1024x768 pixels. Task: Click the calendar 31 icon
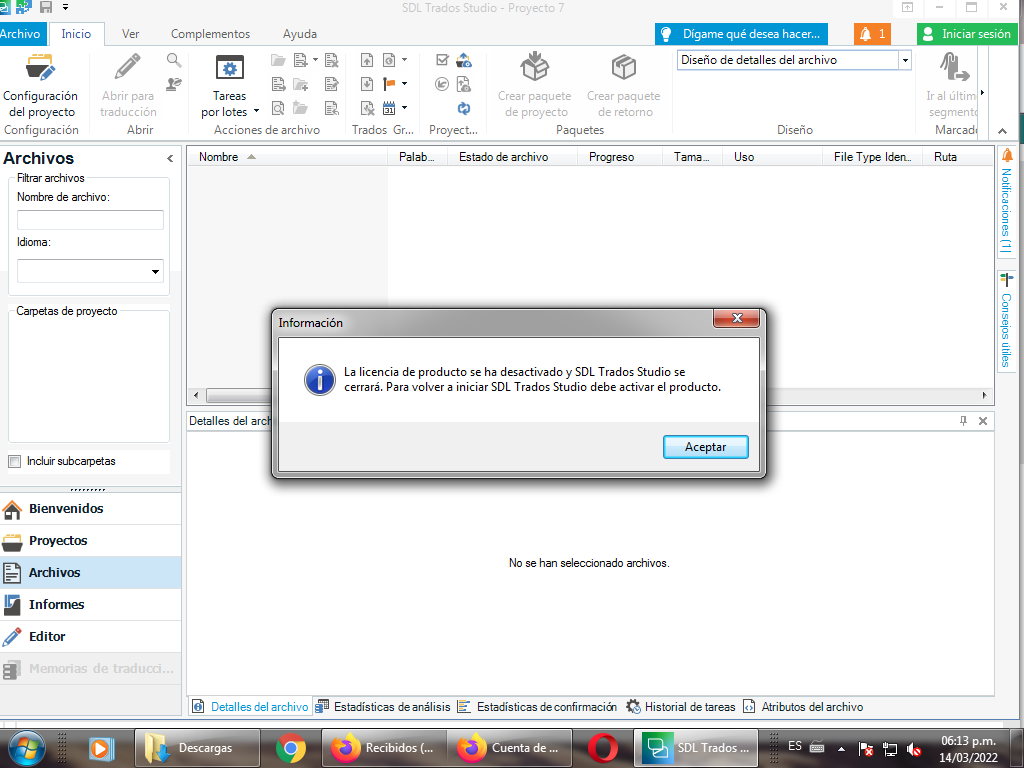point(389,108)
